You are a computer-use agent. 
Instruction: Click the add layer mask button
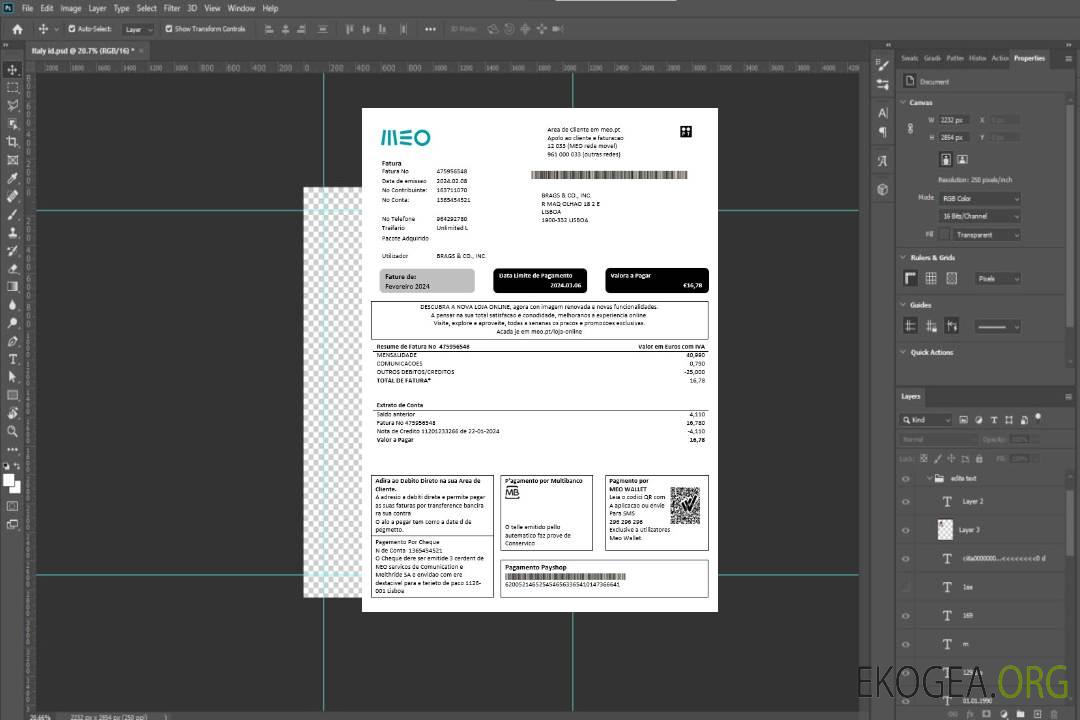click(x=986, y=714)
